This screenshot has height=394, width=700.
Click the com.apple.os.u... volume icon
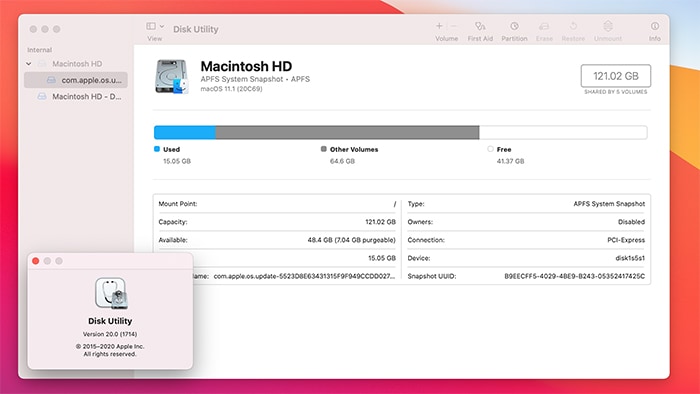51,80
